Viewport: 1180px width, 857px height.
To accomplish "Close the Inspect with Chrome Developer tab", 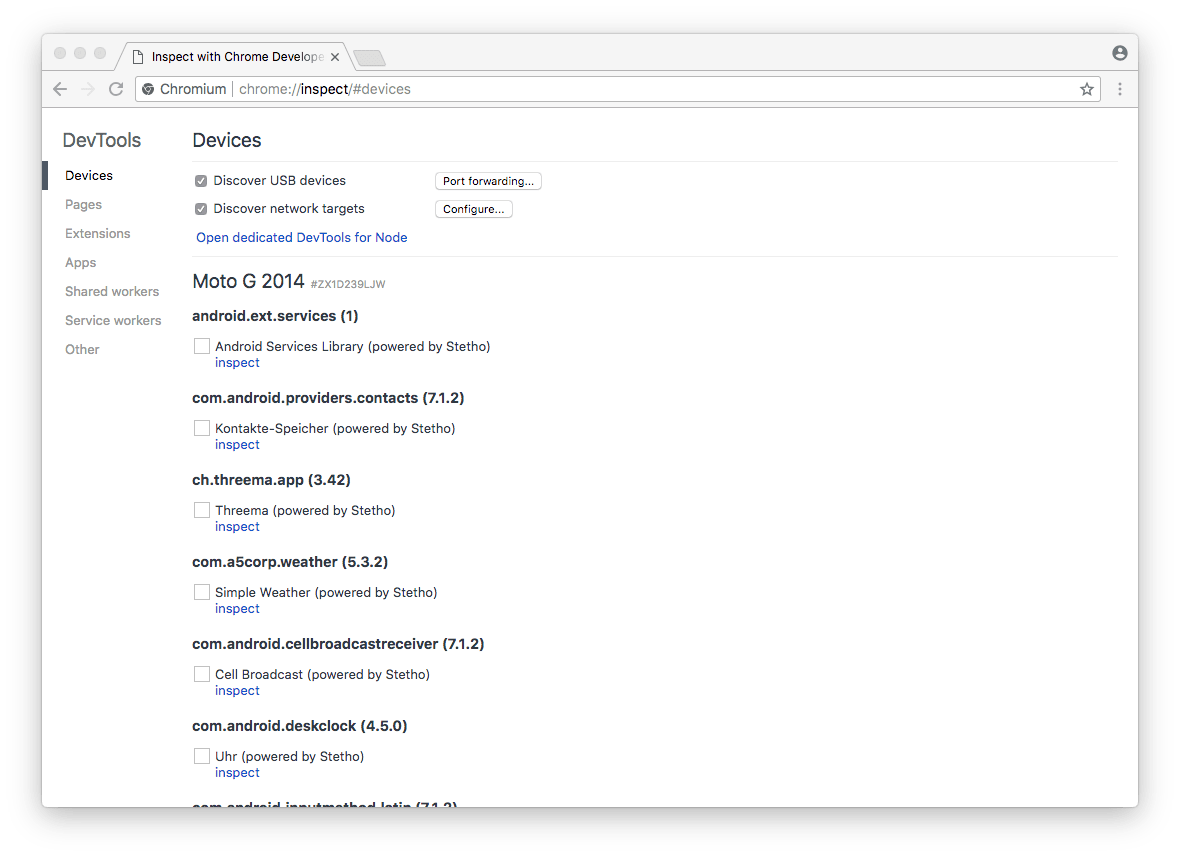I will (x=335, y=57).
